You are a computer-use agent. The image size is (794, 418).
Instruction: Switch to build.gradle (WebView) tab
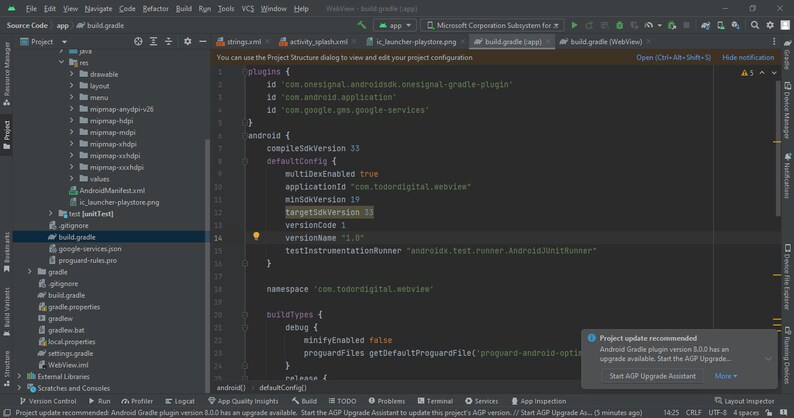point(606,42)
